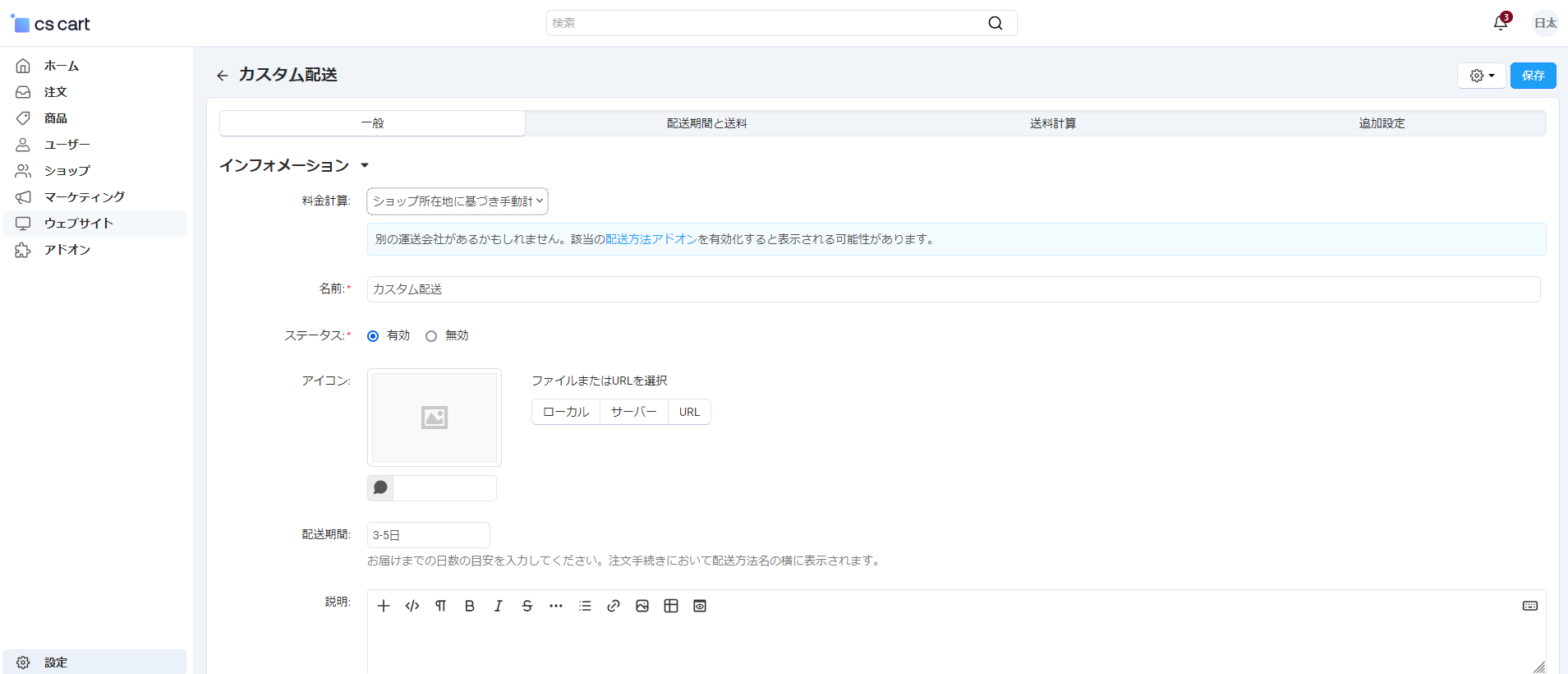
Task: Follow the 配送方法アドオン link
Action: 651,239
